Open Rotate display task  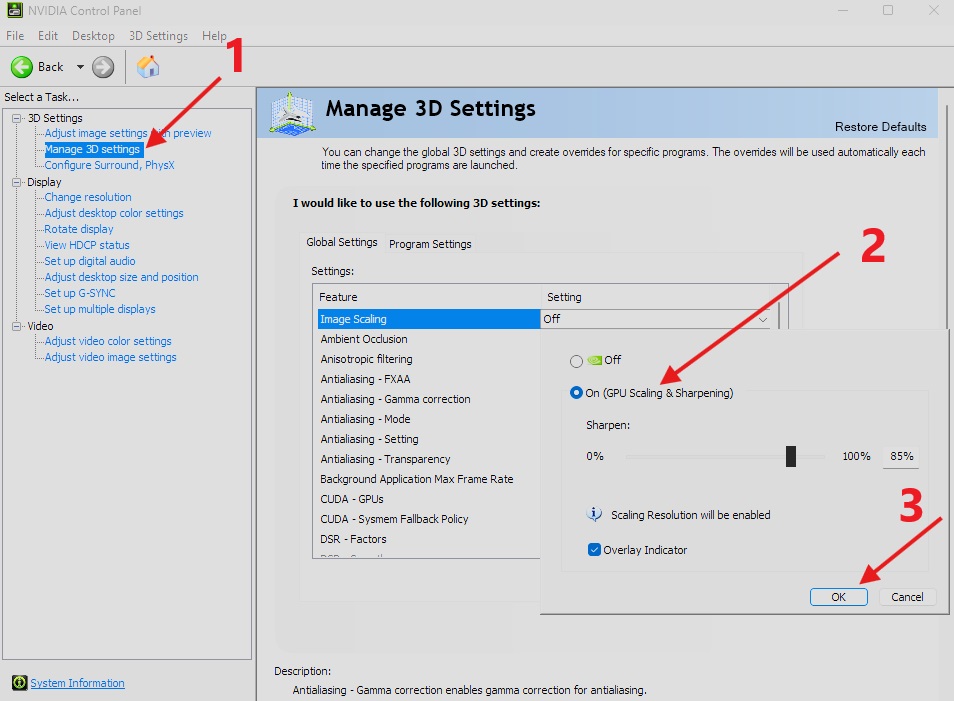[78, 229]
